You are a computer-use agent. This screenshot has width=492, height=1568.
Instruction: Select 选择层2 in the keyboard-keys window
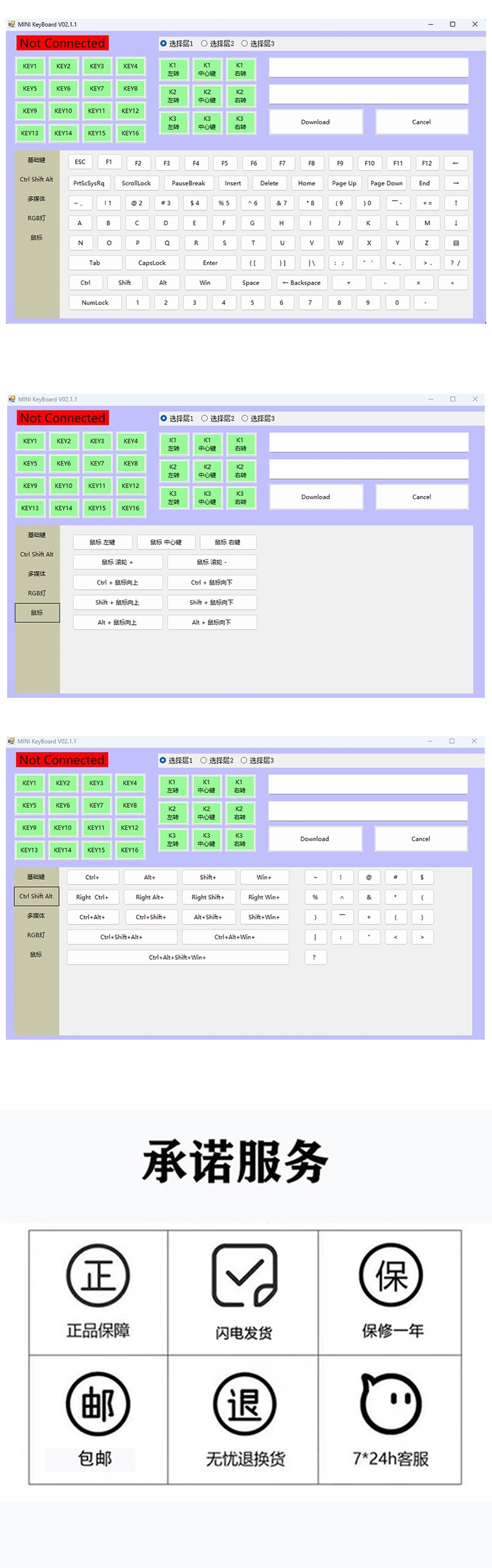click(218, 43)
